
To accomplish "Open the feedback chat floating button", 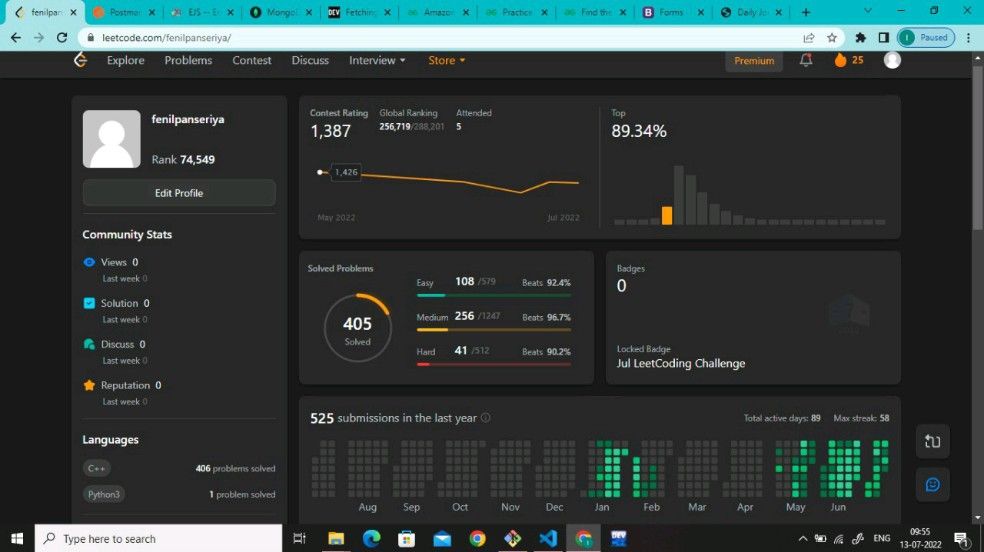I will [932, 484].
